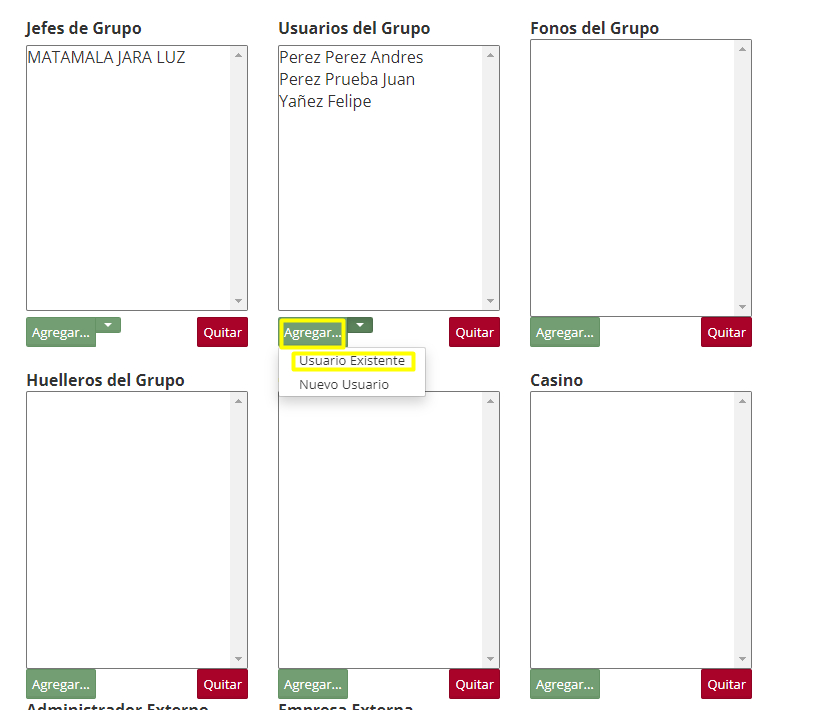Viewport: 828px width, 710px height.
Task: Click scroll down arrow in Usuarios del Grupo list
Action: coord(490,301)
